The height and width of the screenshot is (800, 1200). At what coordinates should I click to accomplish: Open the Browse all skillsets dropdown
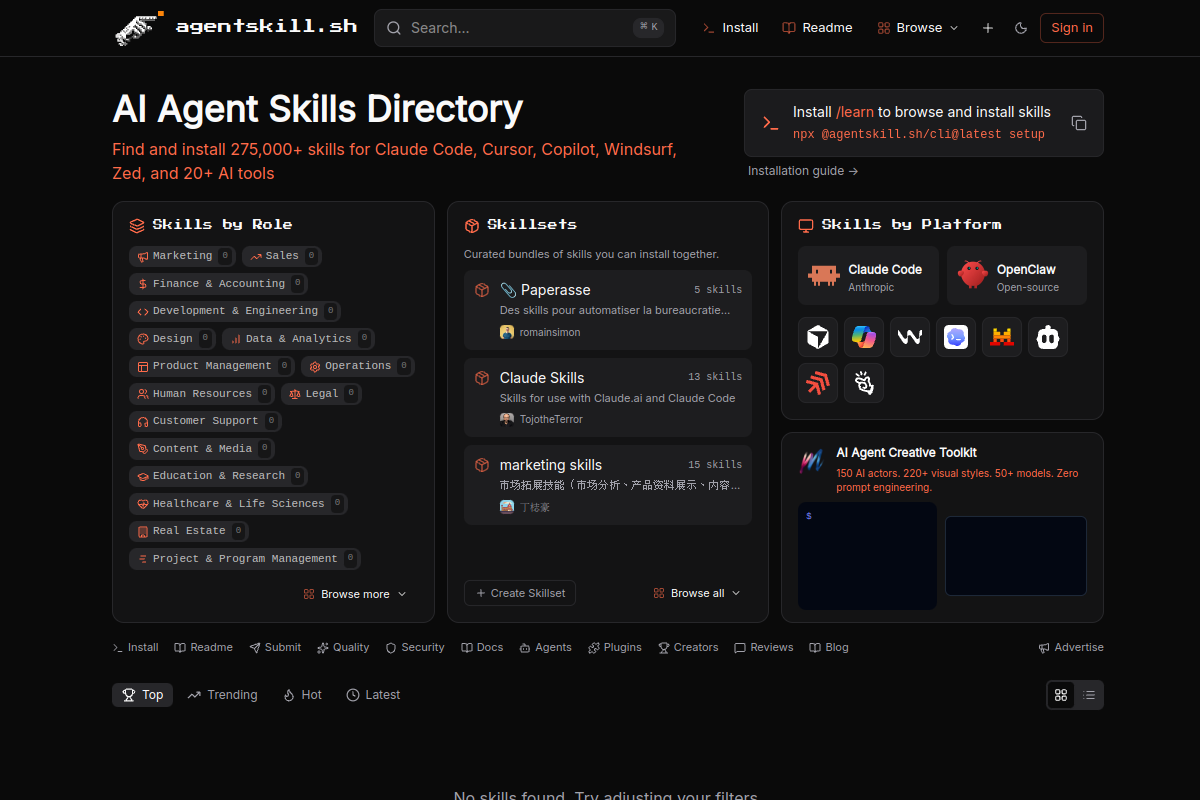coord(697,593)
